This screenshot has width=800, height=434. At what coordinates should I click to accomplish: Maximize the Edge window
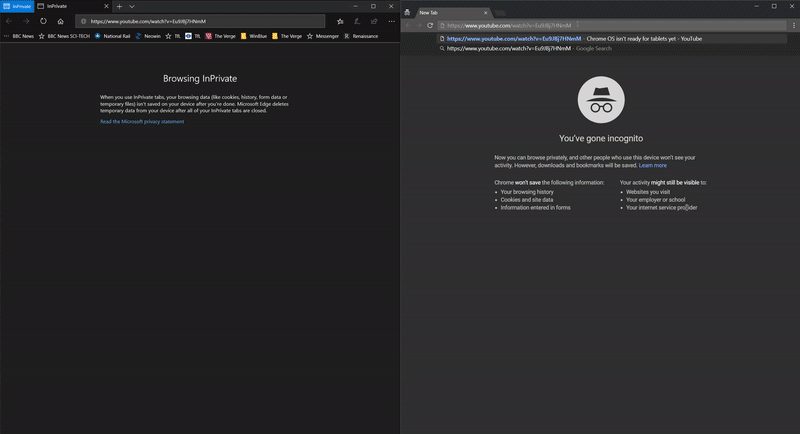click(x=373, y=6)
